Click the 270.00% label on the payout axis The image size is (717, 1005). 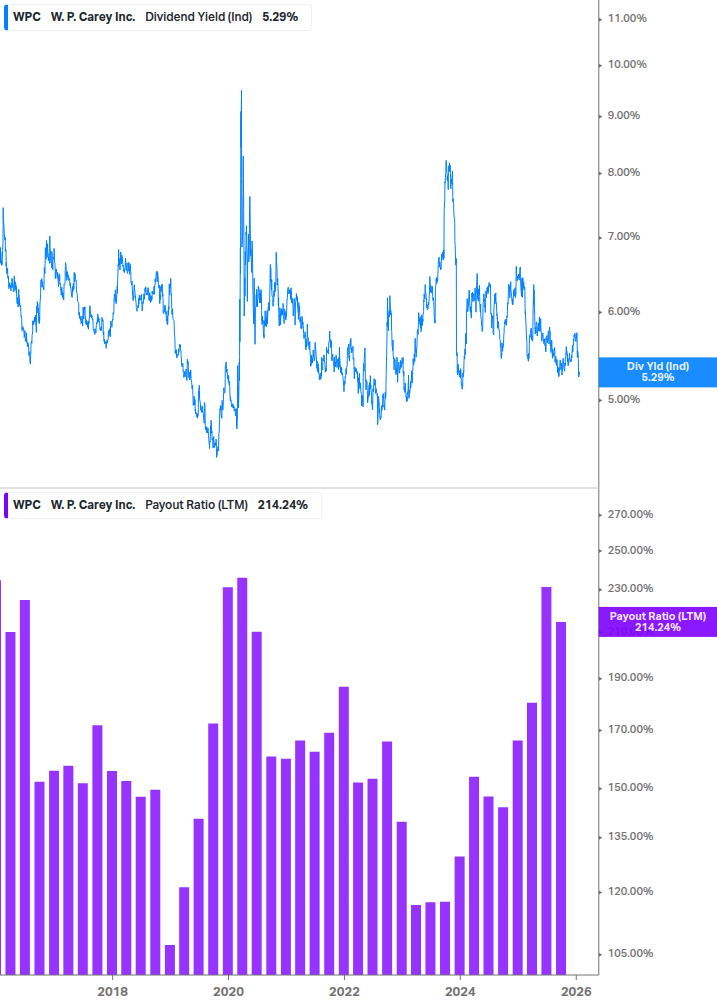631,515
